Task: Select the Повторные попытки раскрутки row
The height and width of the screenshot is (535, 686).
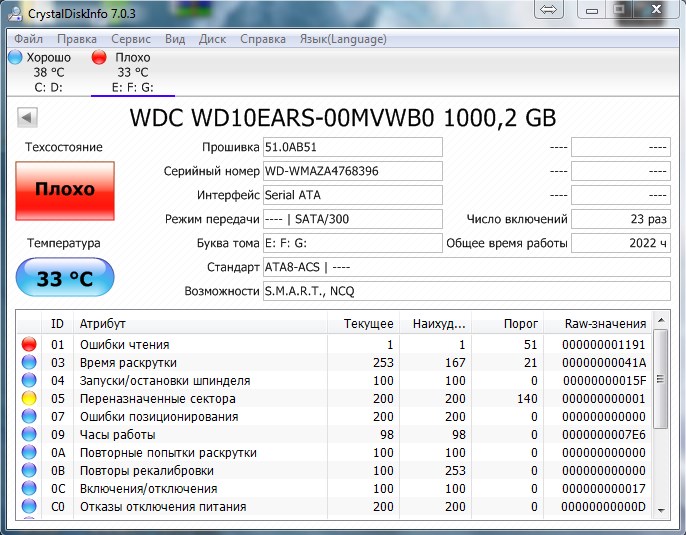Action: (x=334, y=452)
